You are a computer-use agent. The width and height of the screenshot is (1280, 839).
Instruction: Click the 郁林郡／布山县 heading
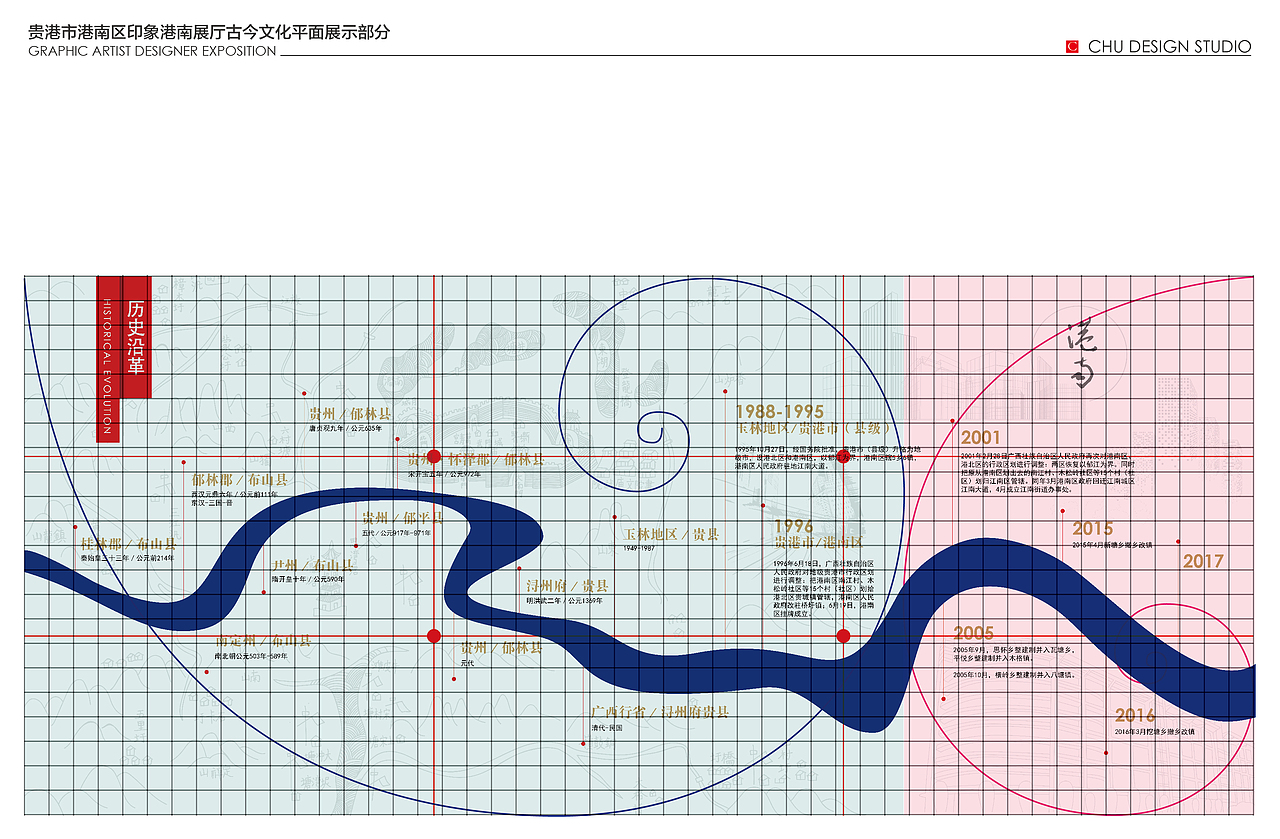tap(240, 480)
